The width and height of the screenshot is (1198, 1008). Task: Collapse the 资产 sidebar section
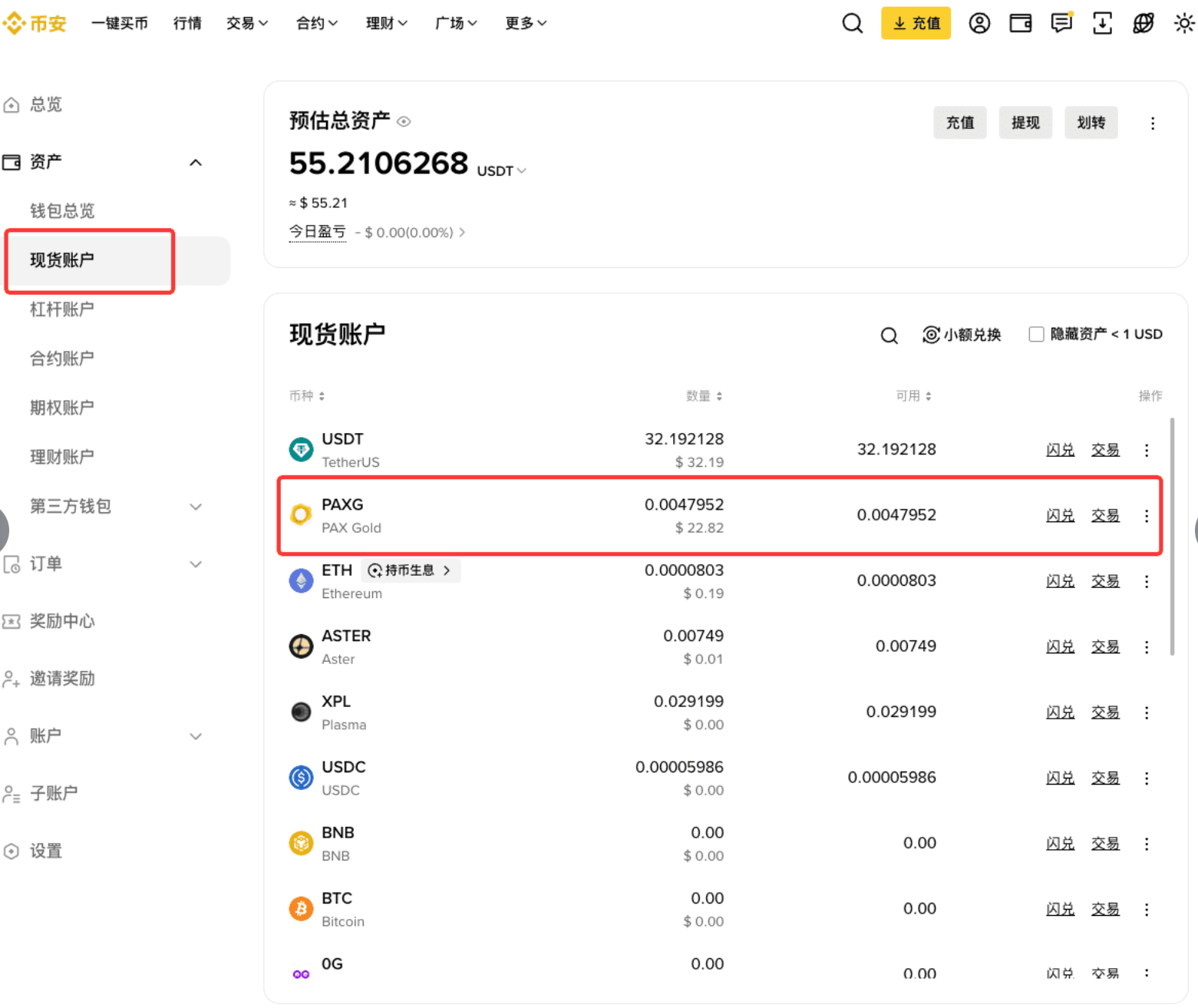pos(196,162)
